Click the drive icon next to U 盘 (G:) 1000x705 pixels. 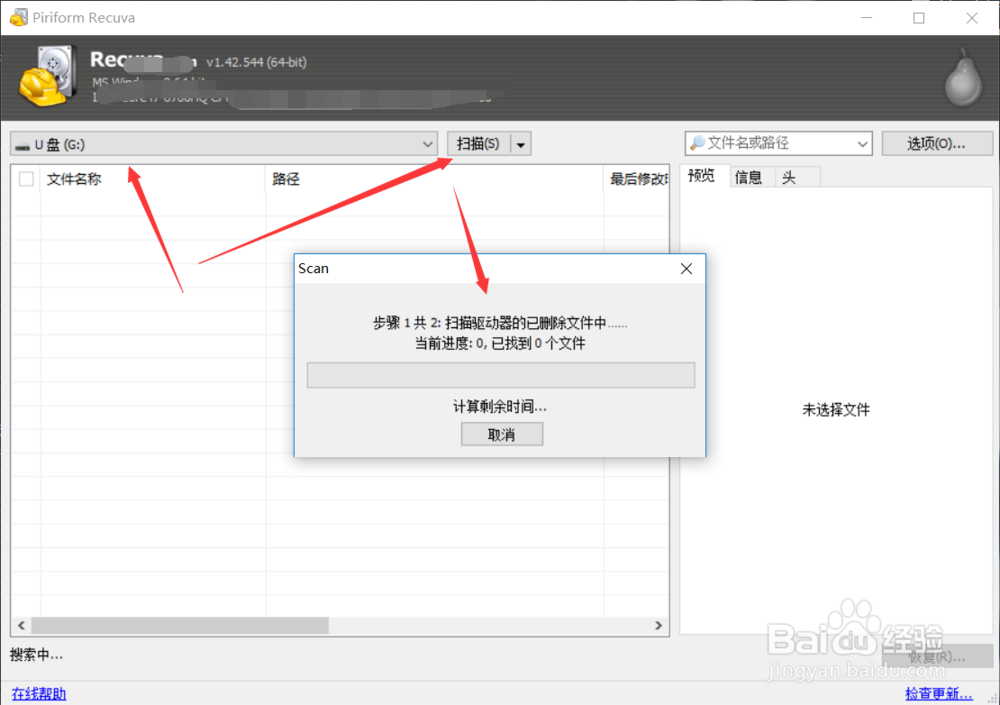[x=23, y=146]
